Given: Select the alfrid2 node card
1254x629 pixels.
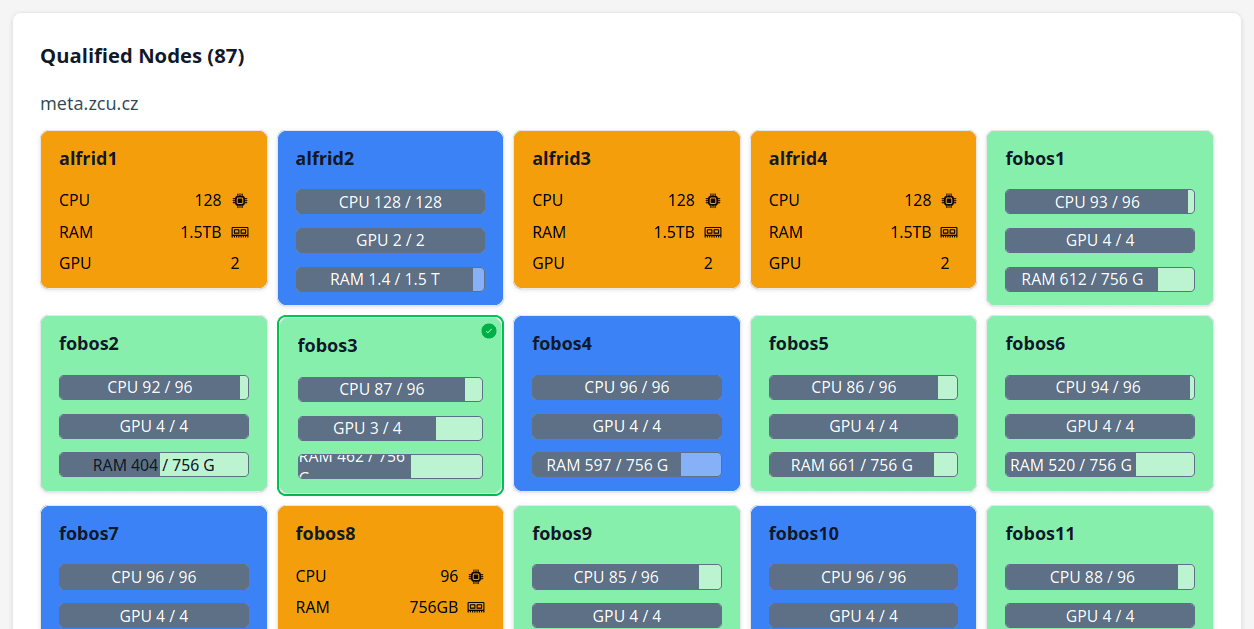Looking at the screenshot, I should point(390,218).
